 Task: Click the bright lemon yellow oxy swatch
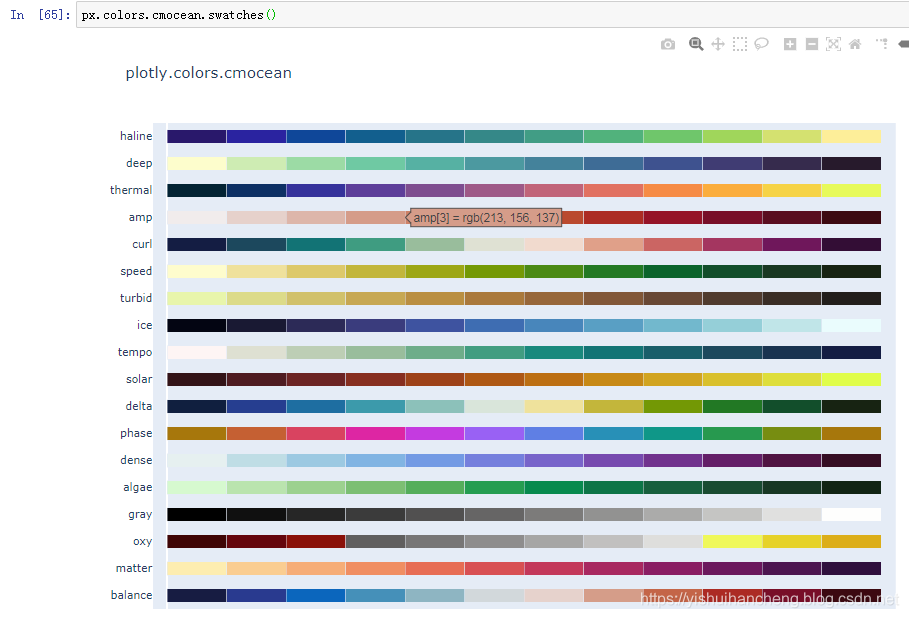pyautogui.click(x=732, y=541)
